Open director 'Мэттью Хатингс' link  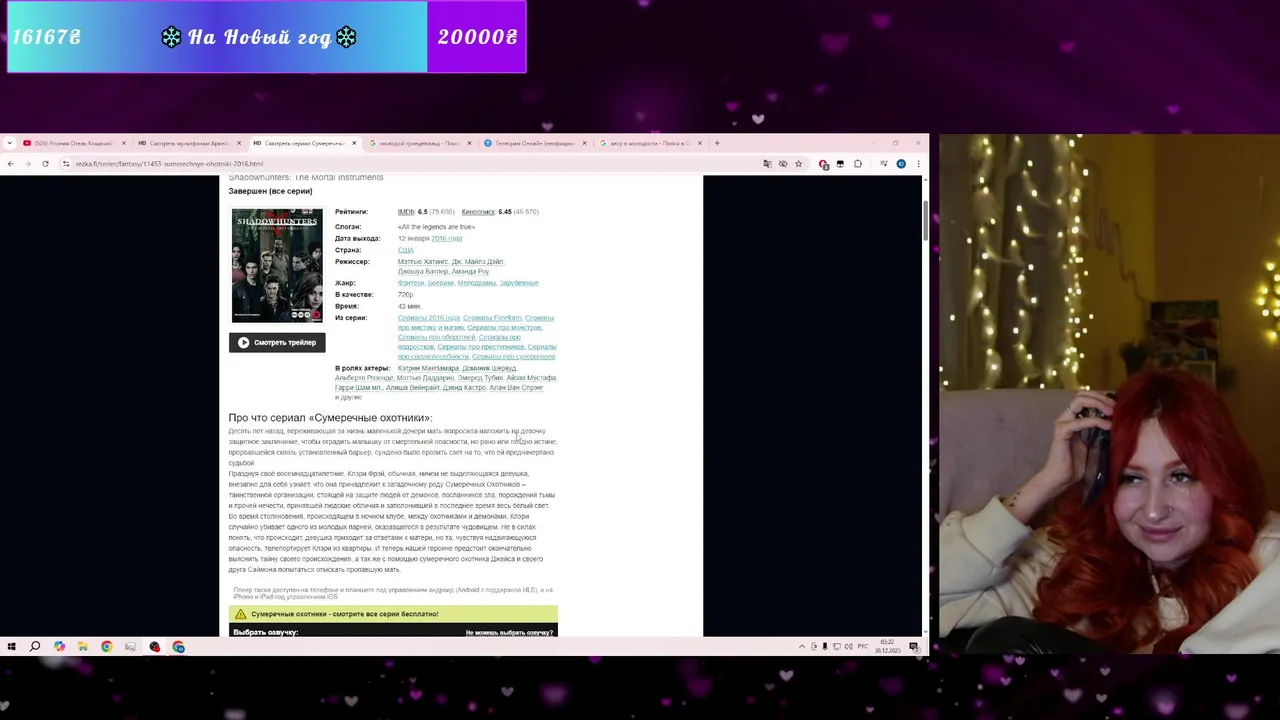(423, 262)
